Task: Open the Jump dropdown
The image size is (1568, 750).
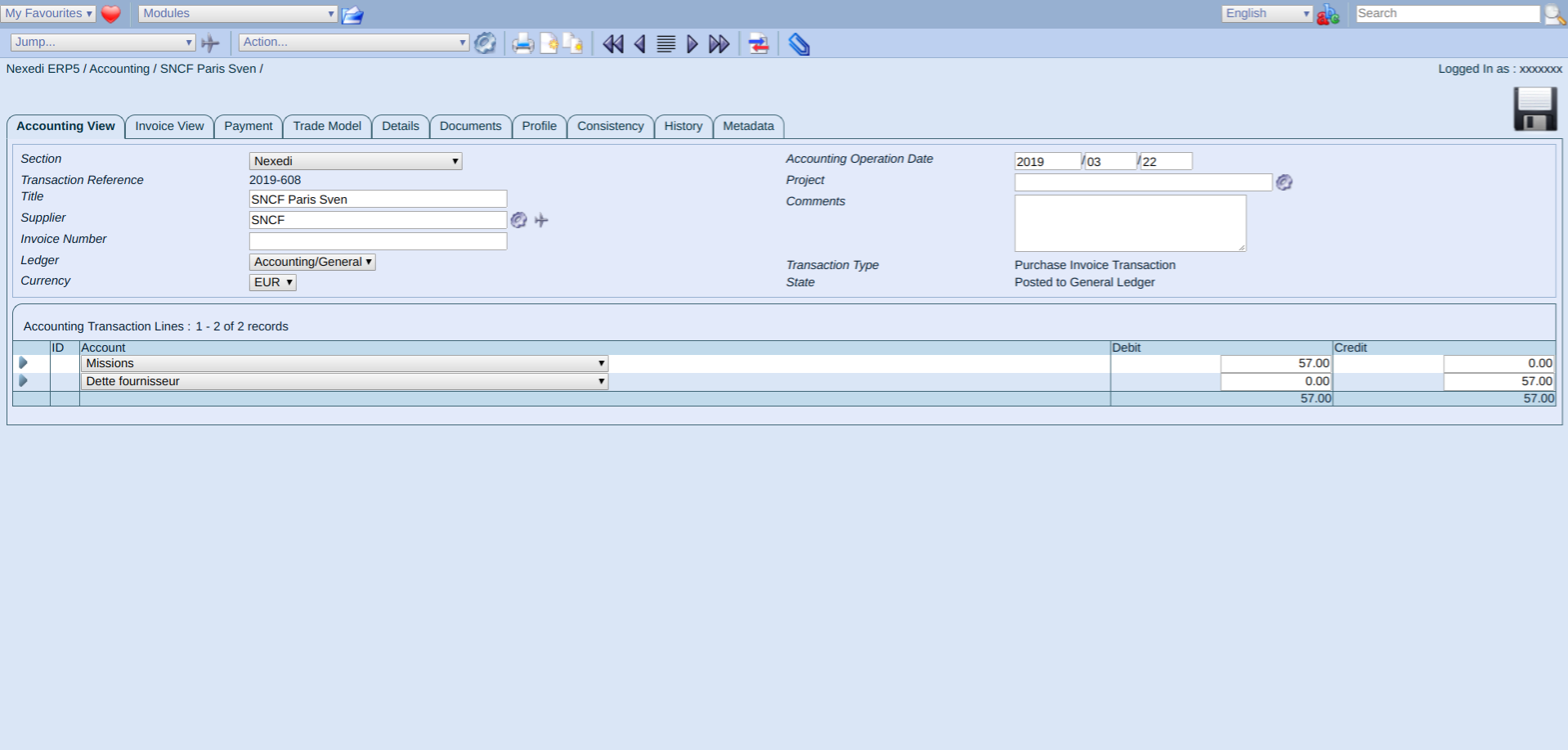Action: [x=103, y=43]
